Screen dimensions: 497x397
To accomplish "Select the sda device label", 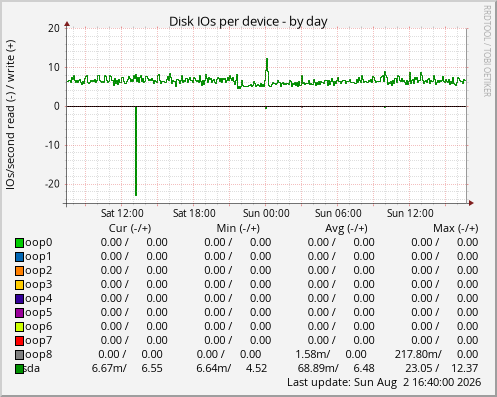I will coord(32,368).
